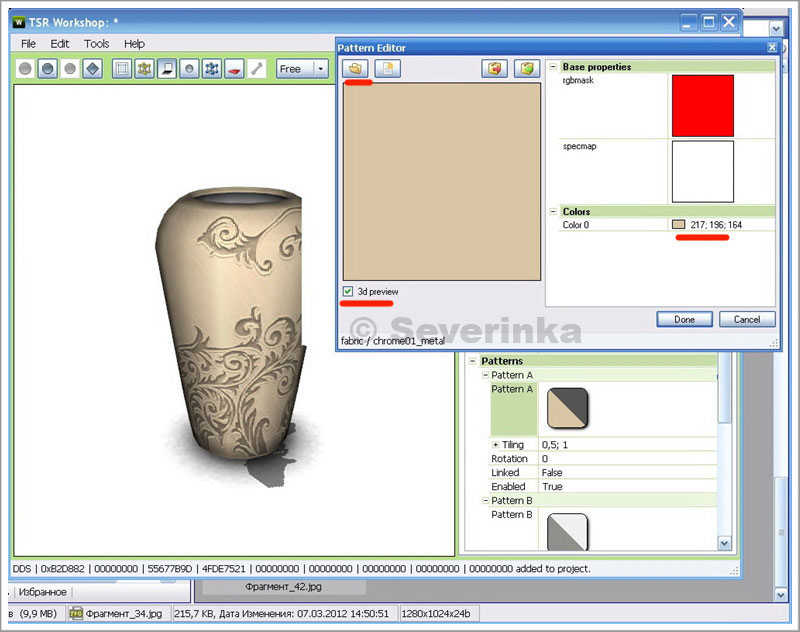Image resolution: width=800 pixels, height=632 pixels.
Task: Collapse the Pattern B group
Action: (485, 500)
